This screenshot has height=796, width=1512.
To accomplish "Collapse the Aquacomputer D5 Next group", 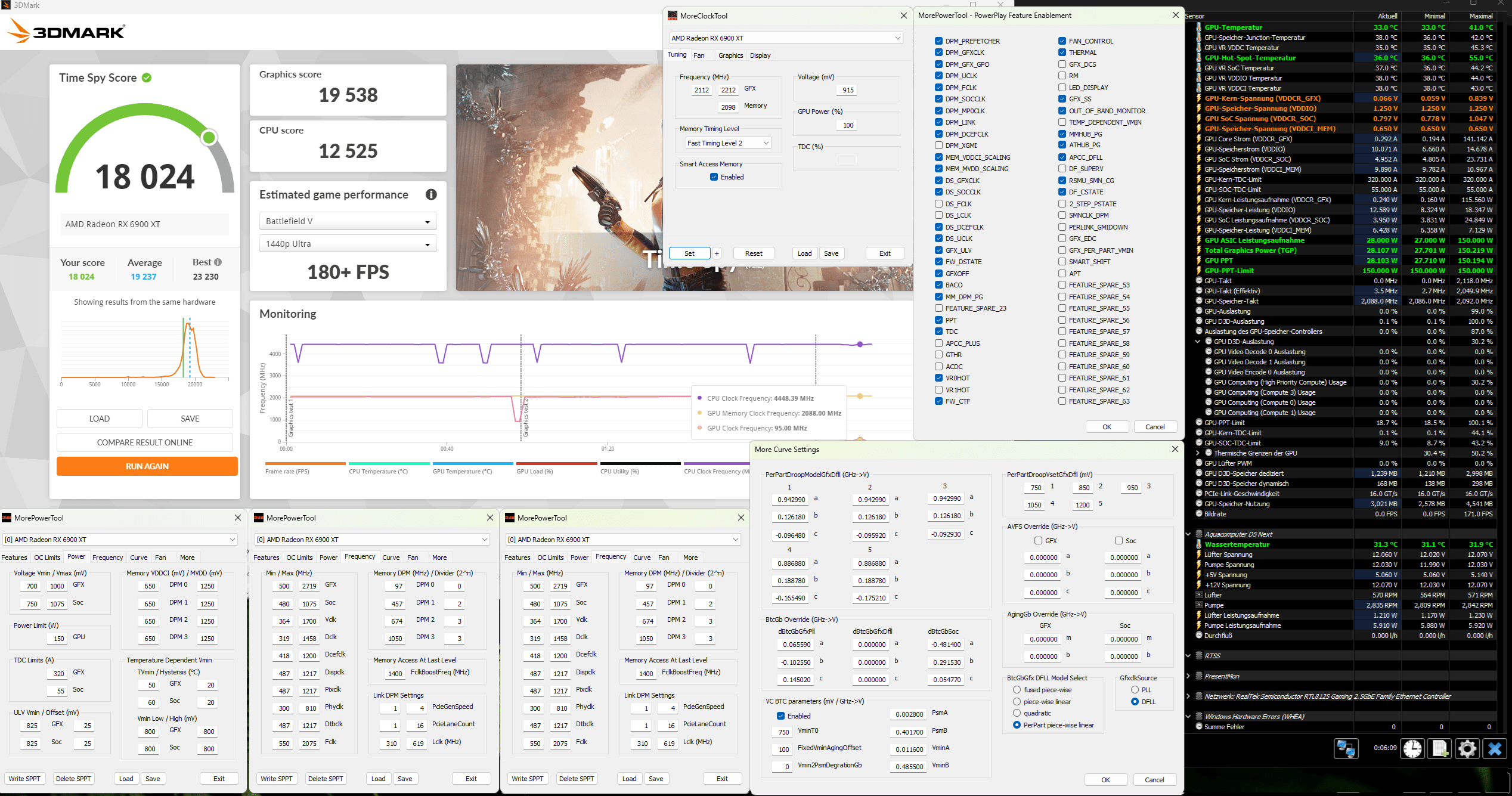I will (x=1188, y=534).
